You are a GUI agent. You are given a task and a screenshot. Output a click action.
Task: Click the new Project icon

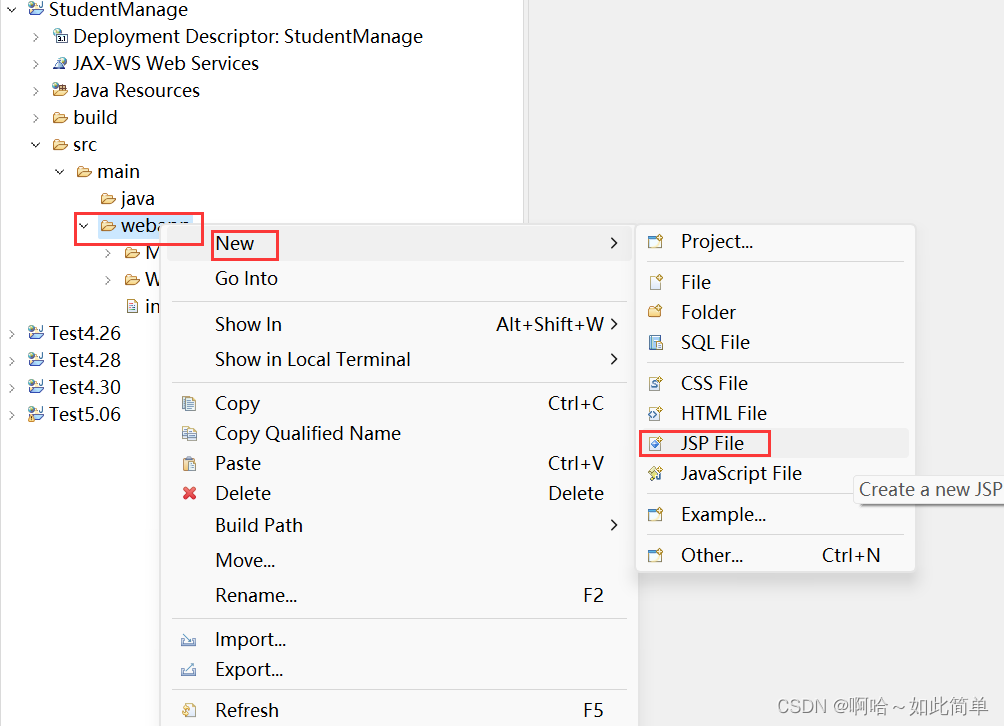tap(656, 241)
